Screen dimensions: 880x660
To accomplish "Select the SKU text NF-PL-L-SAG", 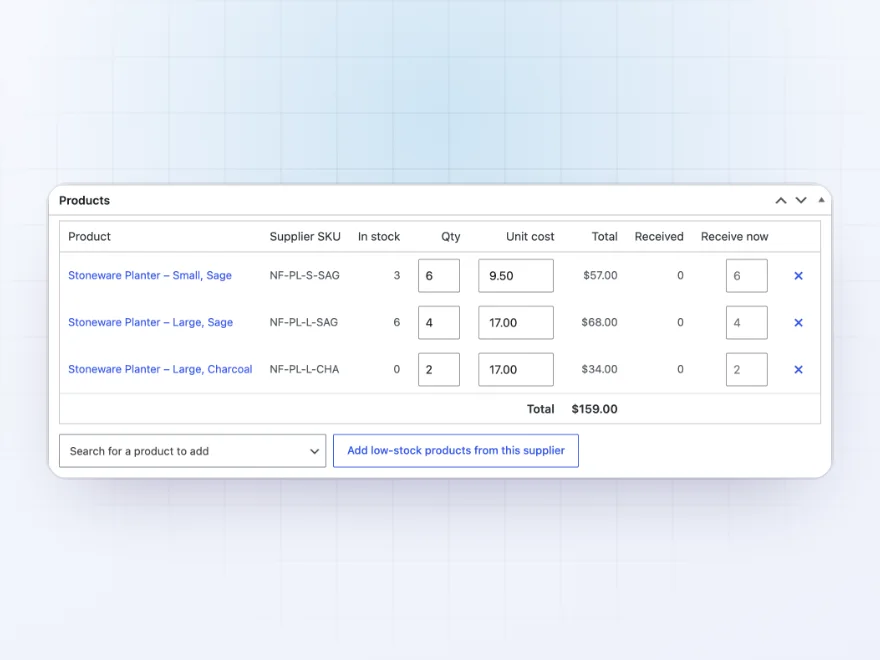I will 304,323.
